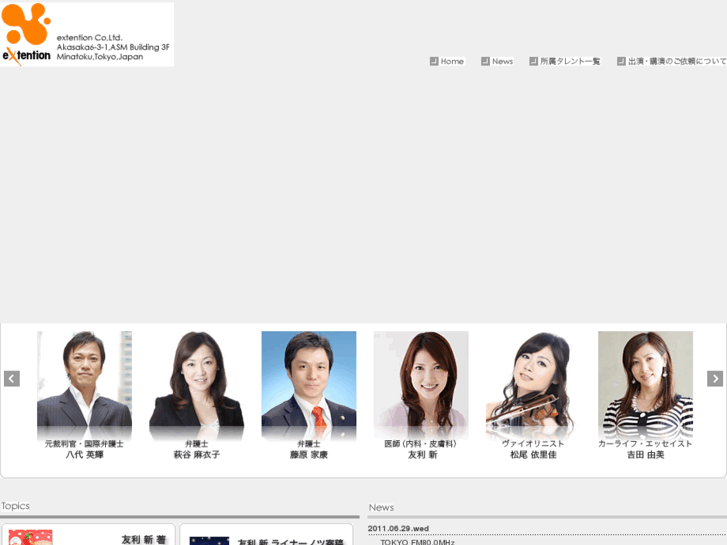The height and width of the screenshot is (545, 727).
Task: Open the News menu item
Action: 497,61
